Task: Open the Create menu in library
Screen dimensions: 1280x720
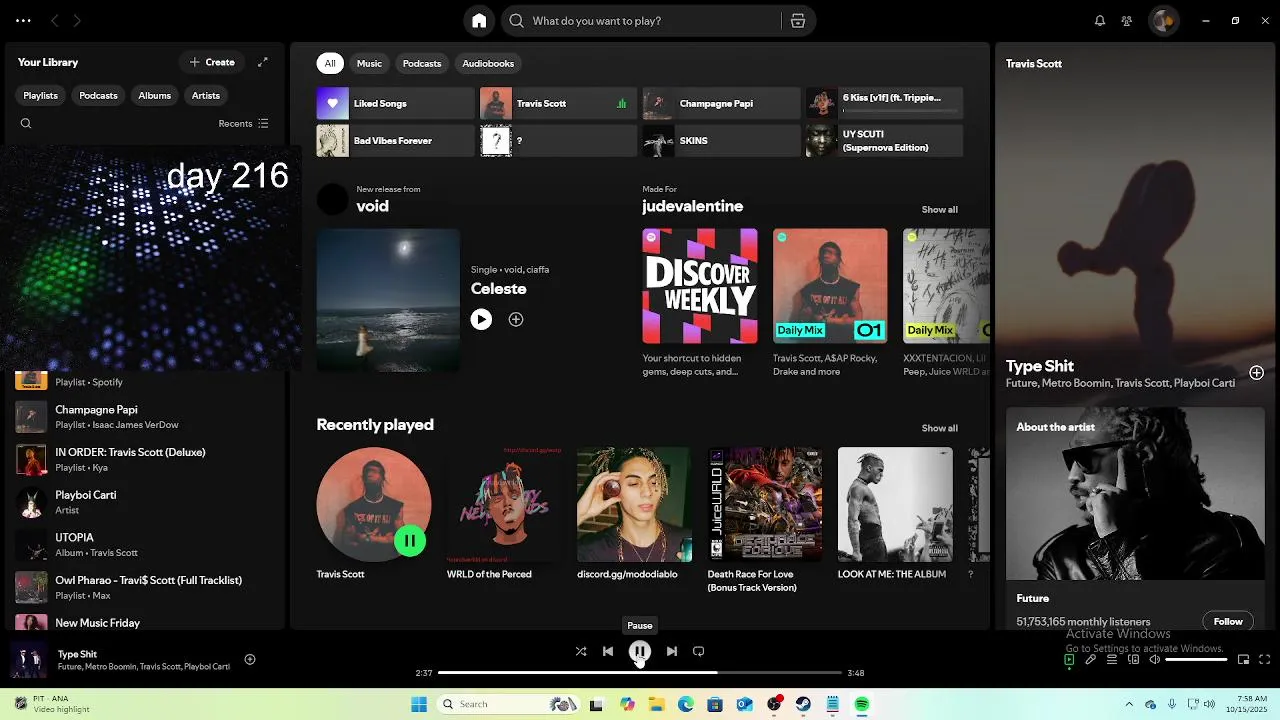Action: 212,62
